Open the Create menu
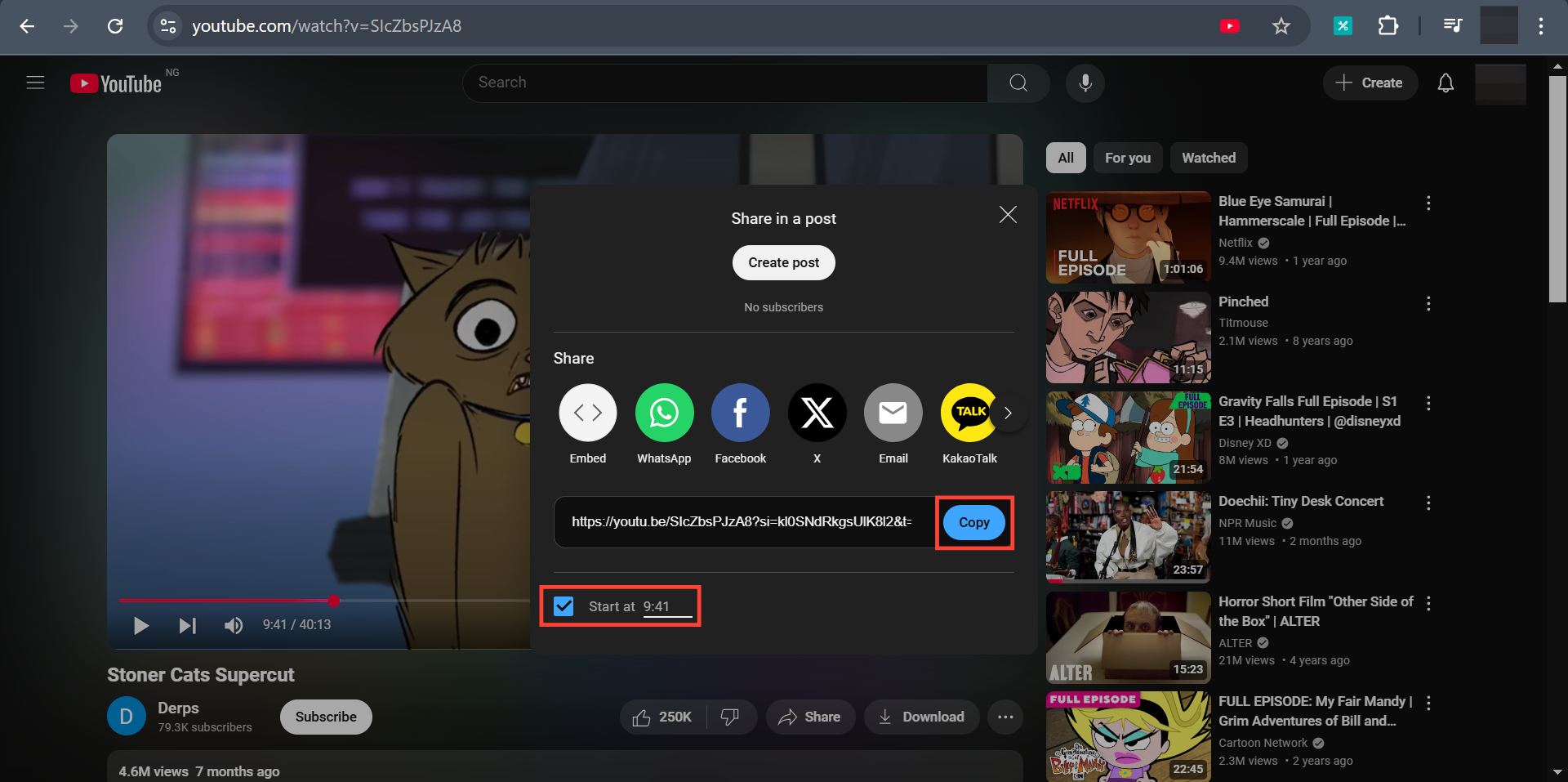The width and height of the screenshot is (1568, 782). point(1370,83)
